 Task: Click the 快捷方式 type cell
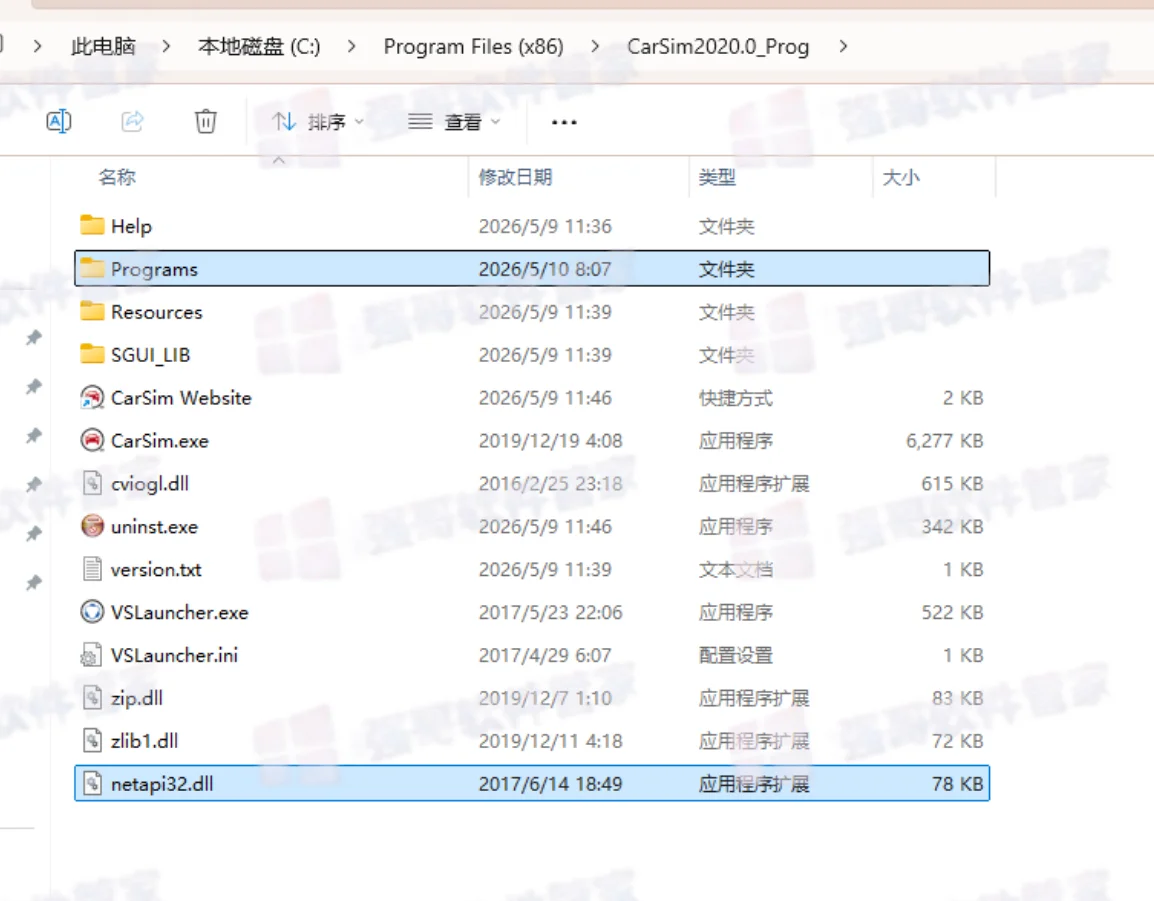[735, 398]
